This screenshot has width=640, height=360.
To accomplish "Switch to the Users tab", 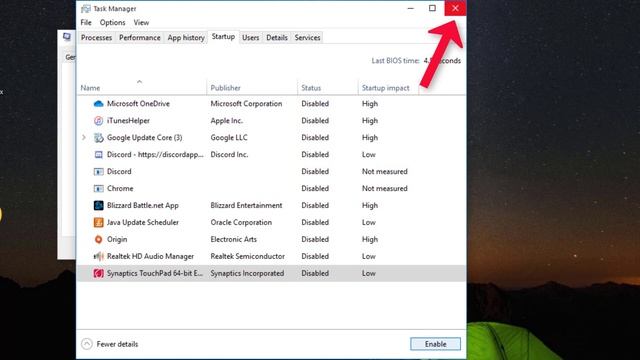I will pos(251,38).
